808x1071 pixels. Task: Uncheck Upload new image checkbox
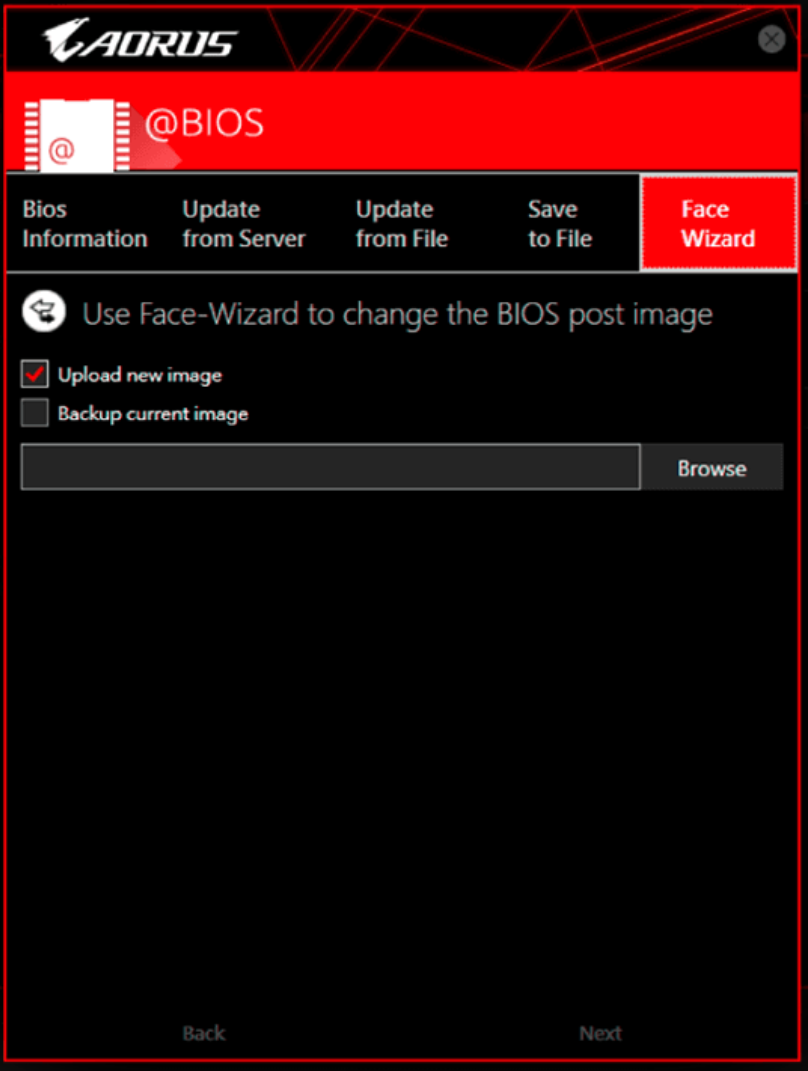(34, 374)
